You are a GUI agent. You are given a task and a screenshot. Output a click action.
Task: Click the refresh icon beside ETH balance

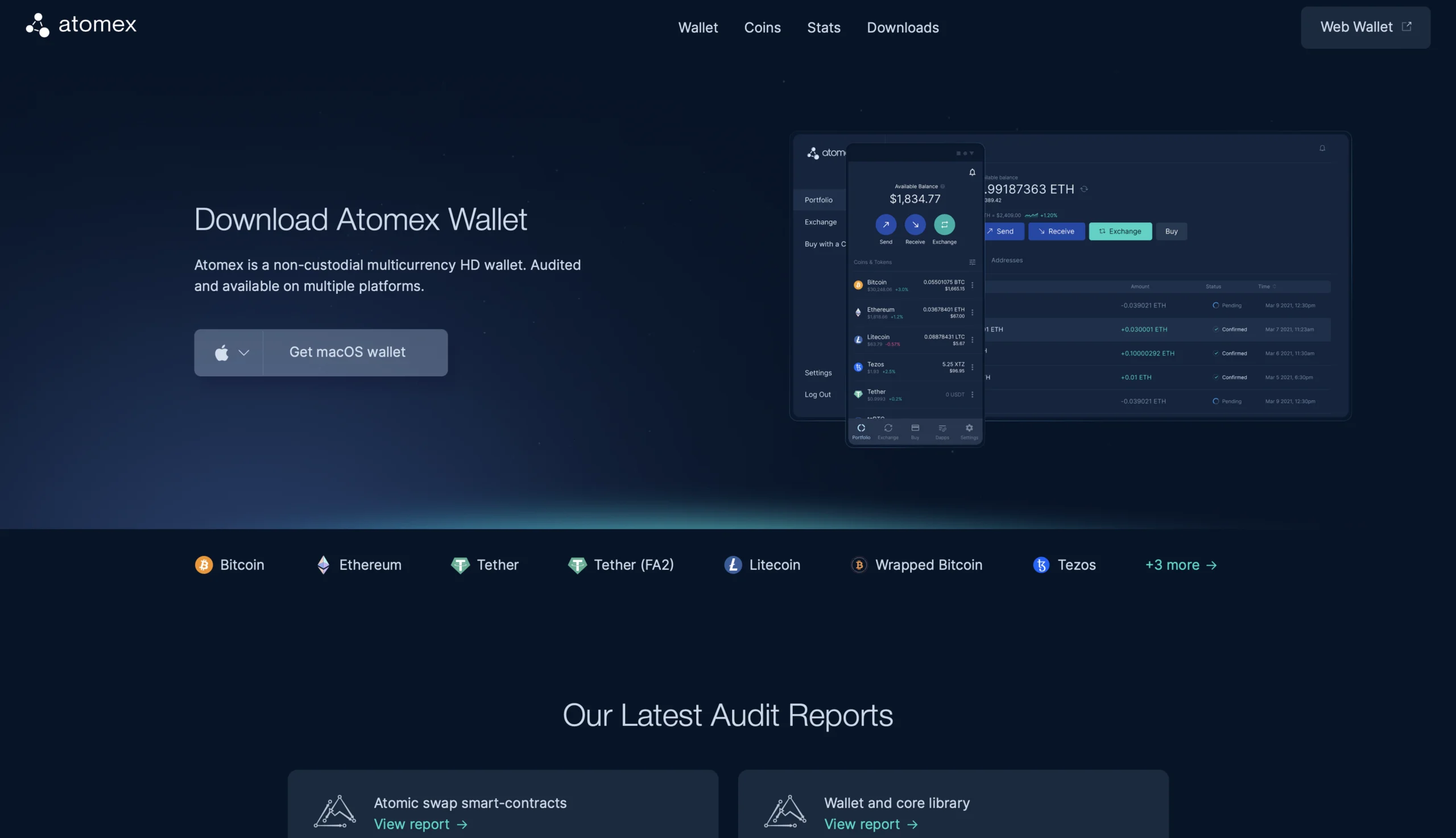[1083, 189]
